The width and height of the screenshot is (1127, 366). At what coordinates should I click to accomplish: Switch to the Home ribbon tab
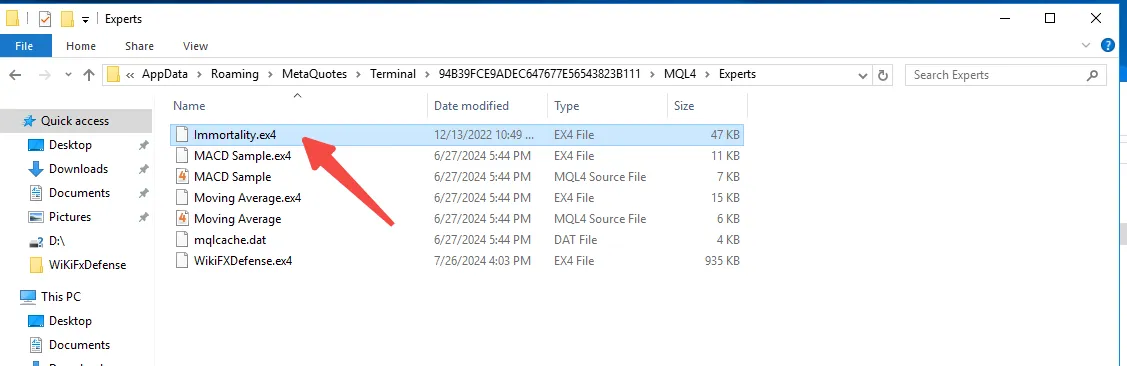[80, 46]
